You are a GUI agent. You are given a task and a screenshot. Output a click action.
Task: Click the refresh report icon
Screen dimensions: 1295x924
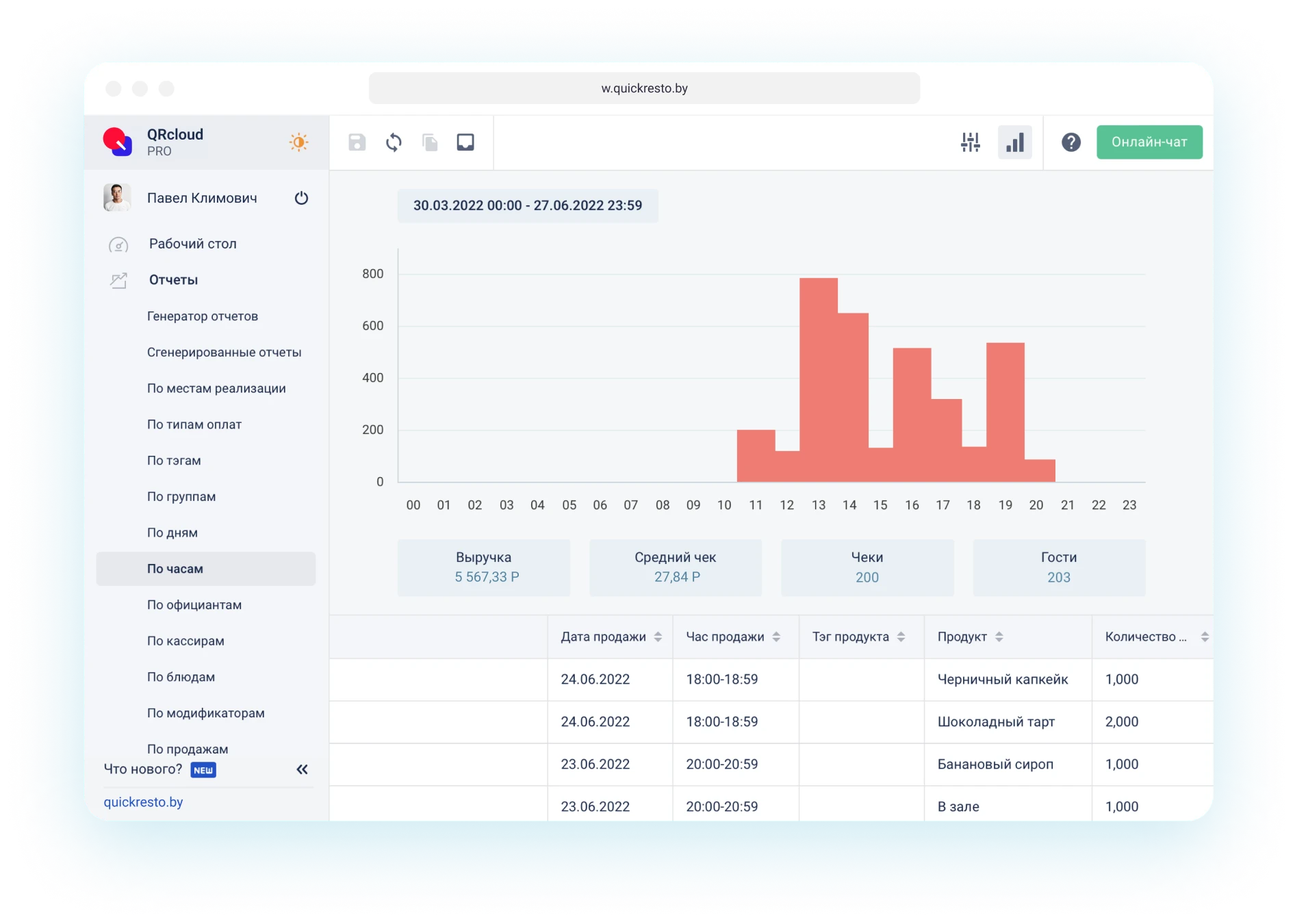click(394, 142)
